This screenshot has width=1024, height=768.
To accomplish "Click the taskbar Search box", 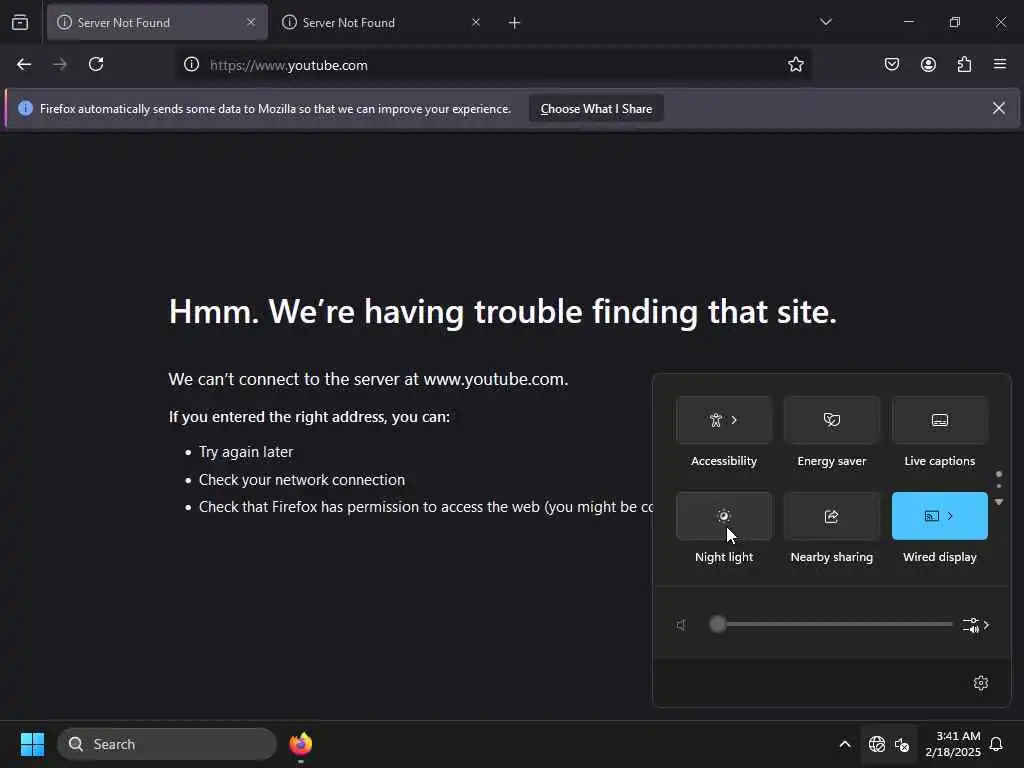I will [167, 744].
